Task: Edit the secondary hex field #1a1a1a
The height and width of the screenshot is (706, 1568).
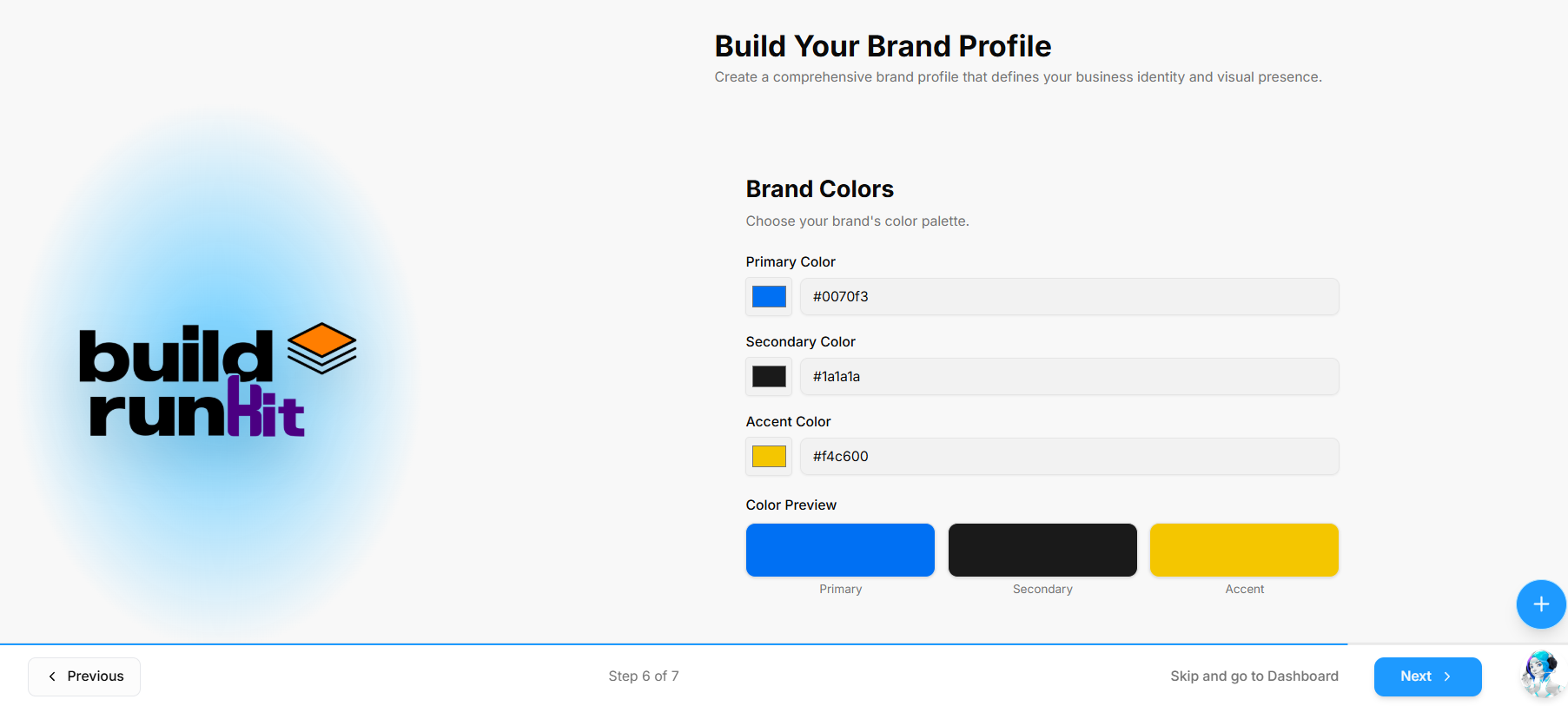Action: click(x=1069, y=377)
